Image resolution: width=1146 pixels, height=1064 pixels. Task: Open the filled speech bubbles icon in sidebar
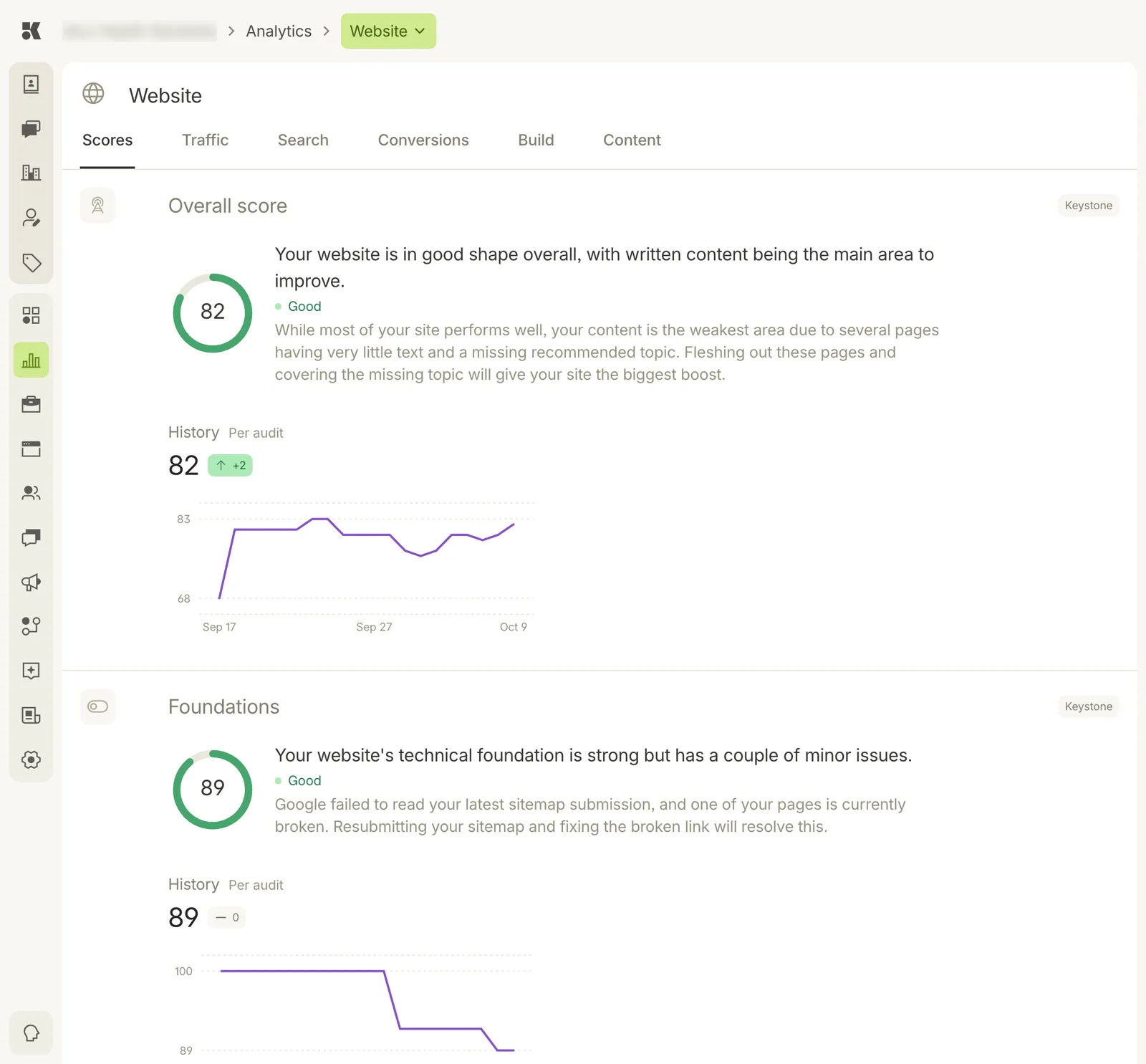31,129
